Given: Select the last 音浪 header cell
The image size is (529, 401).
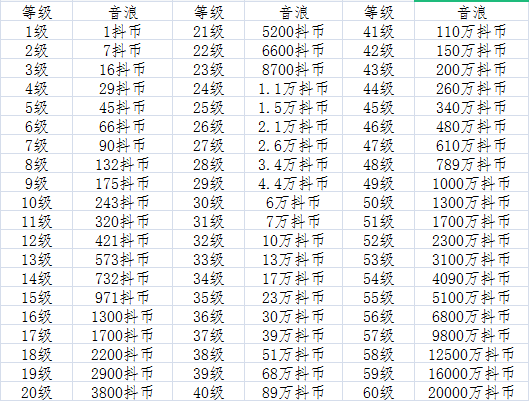Looking at the screenshot, I should pos(471,12).
